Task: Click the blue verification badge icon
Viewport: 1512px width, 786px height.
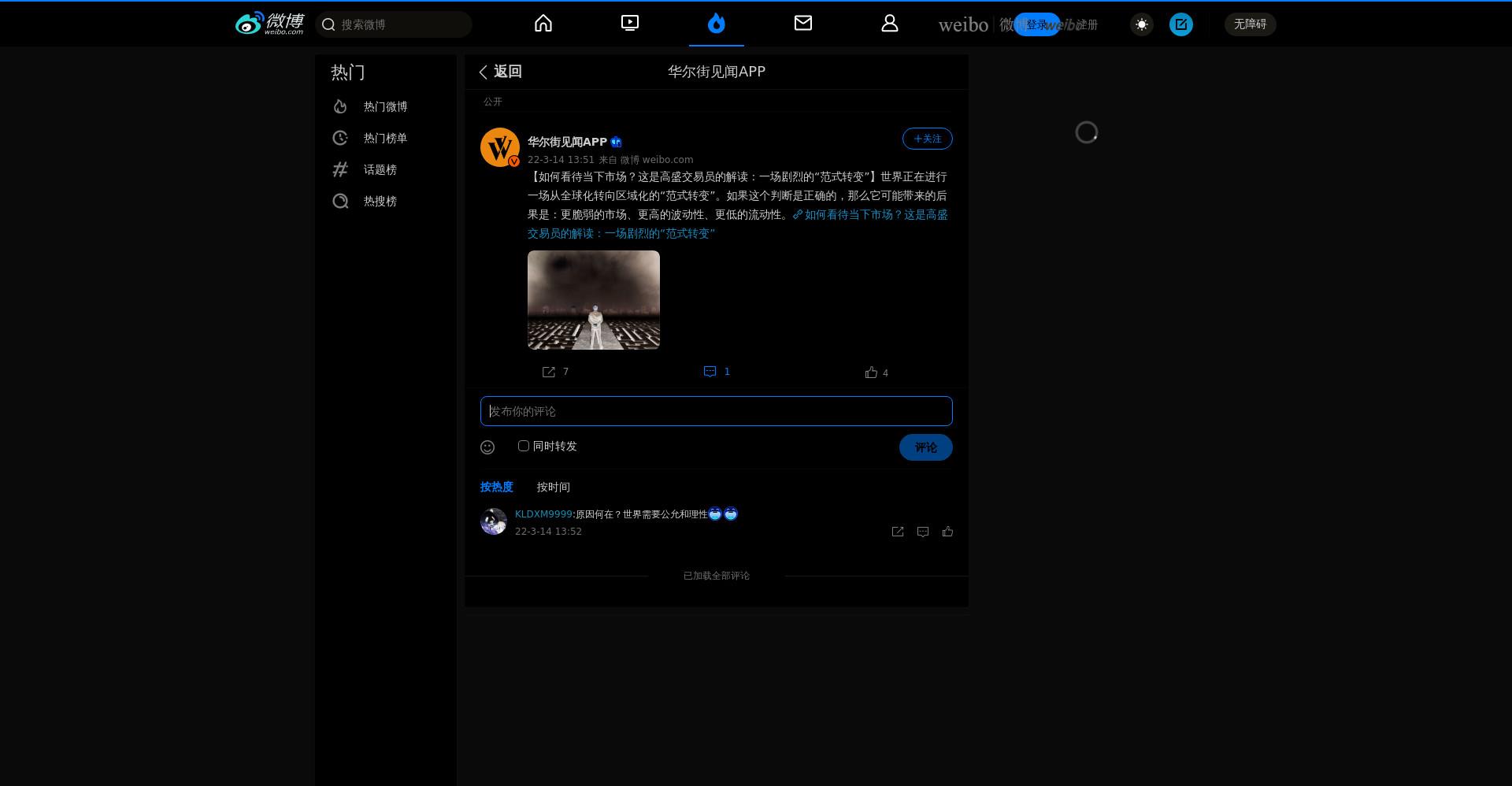Action: coord(616,143)
